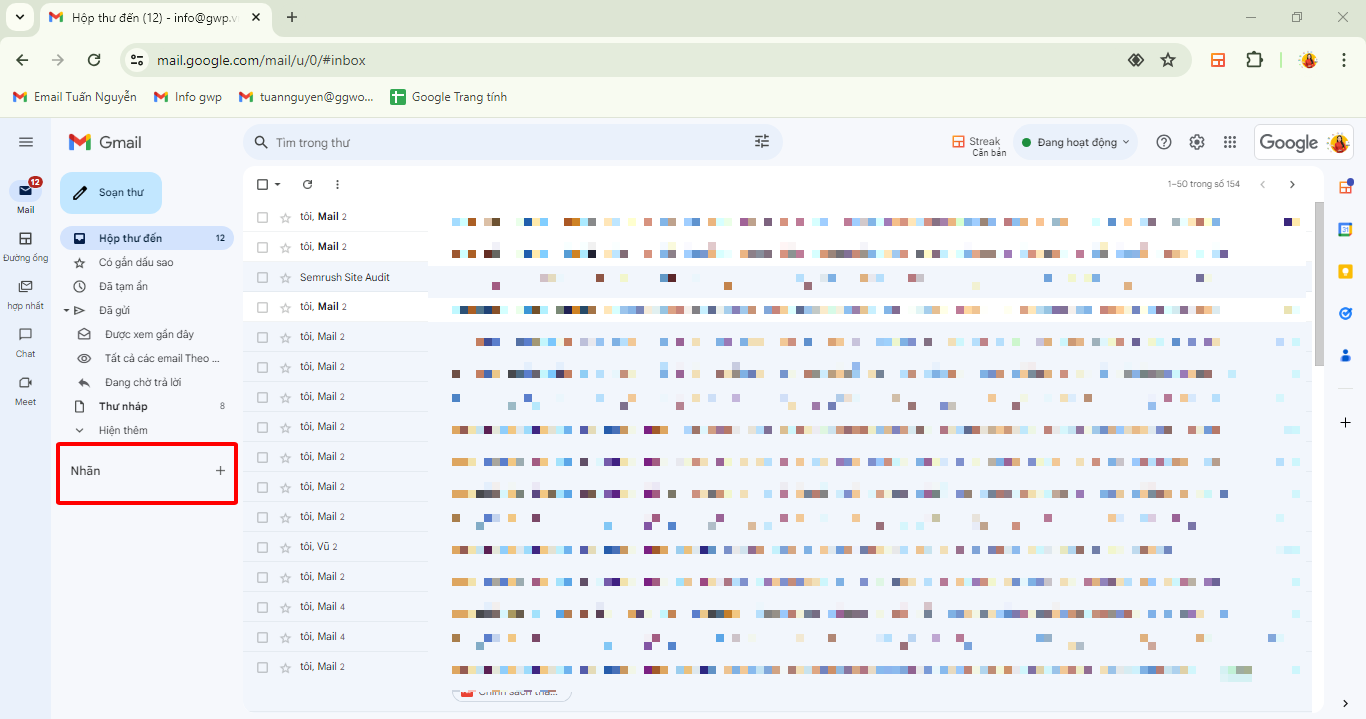The image size is (1366, 719).
Task: Open the Google apps grid icon
Action: point(1230,142)
